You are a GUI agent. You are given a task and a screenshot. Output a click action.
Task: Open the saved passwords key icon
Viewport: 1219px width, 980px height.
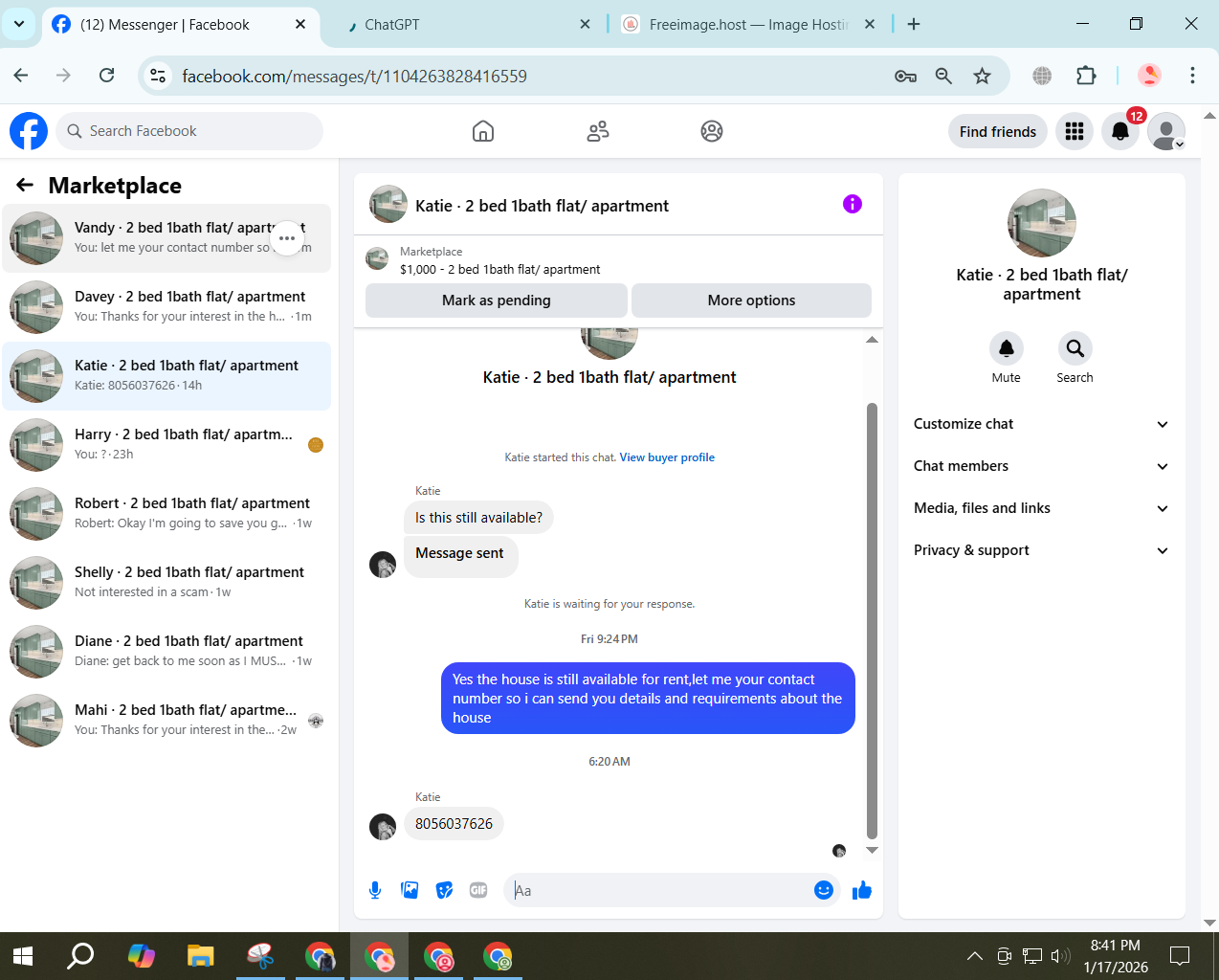pos(905,76)
